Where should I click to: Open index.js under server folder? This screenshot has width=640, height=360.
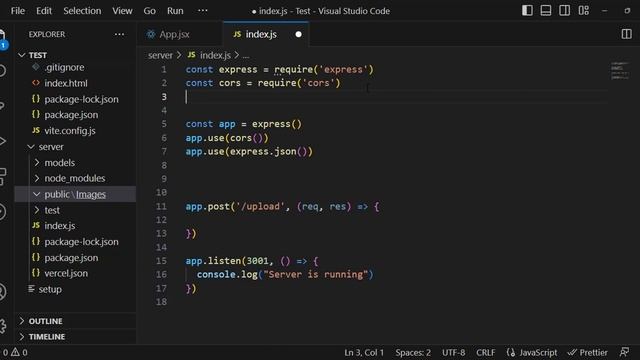point(75,226)
